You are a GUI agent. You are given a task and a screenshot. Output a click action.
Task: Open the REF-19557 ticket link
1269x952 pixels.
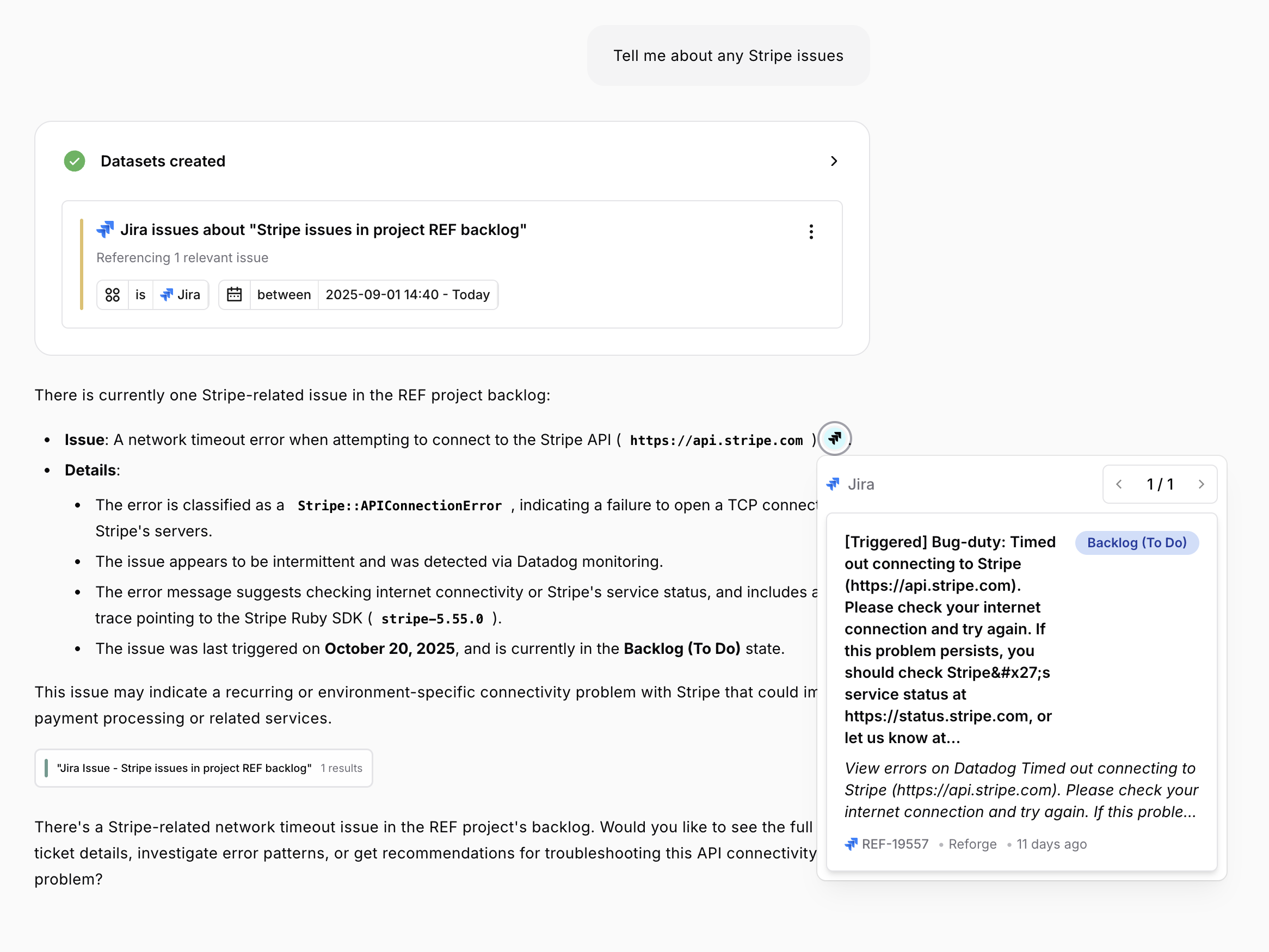895,844
